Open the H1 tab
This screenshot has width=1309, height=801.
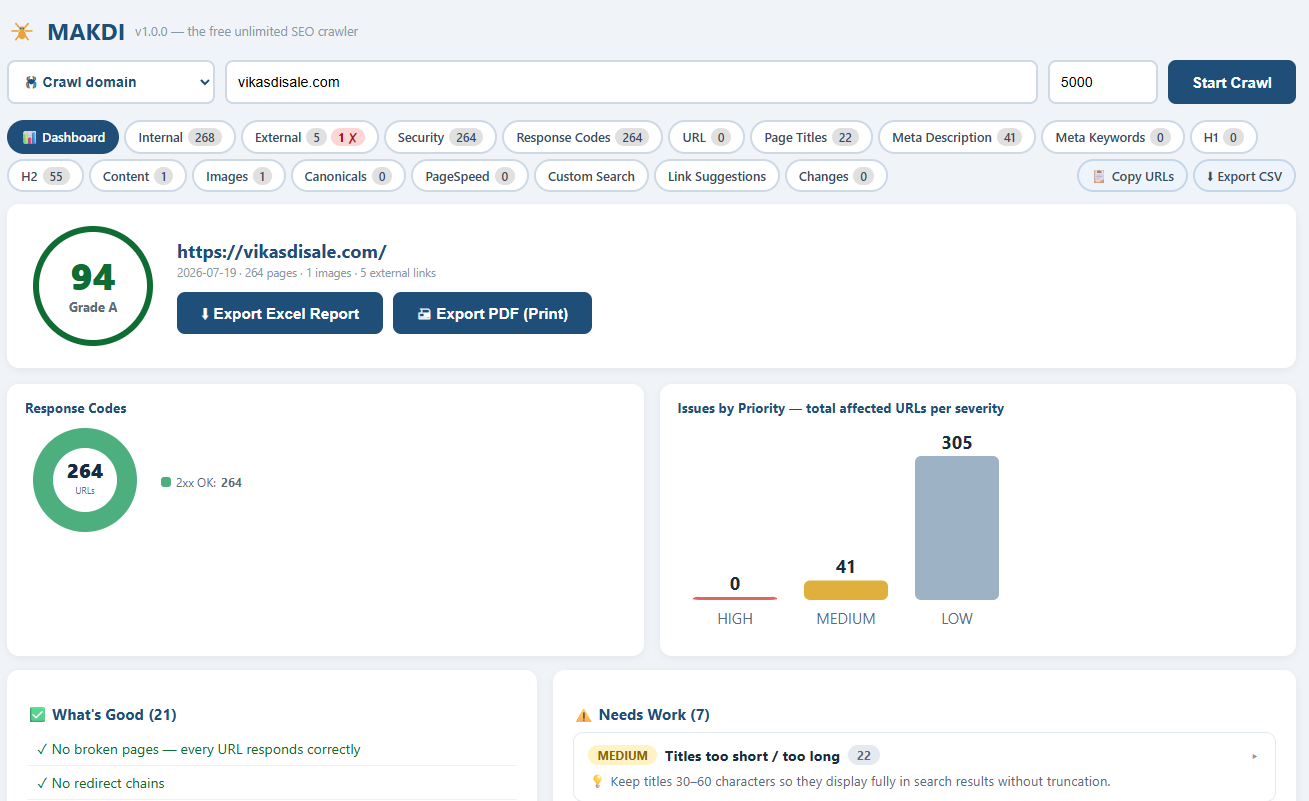click(1223, 137)
